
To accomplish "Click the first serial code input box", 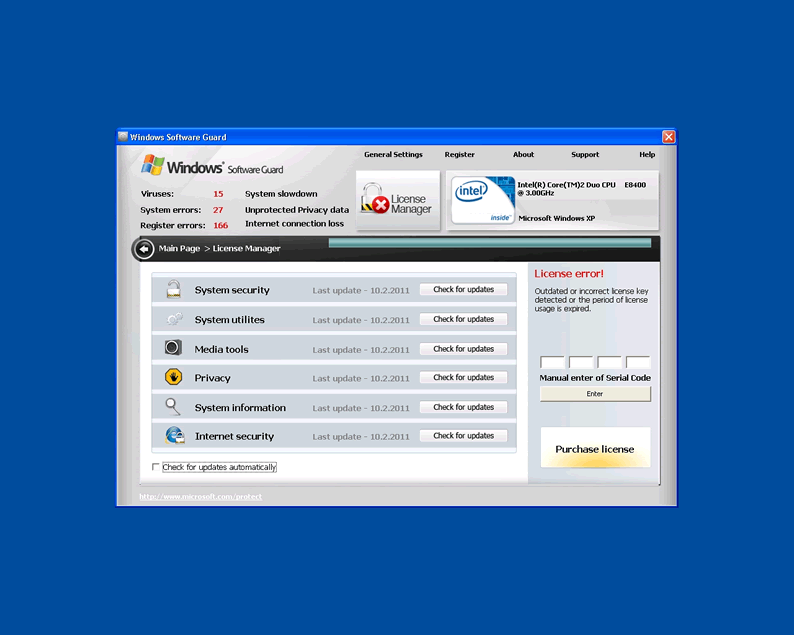I will point(552,363).
